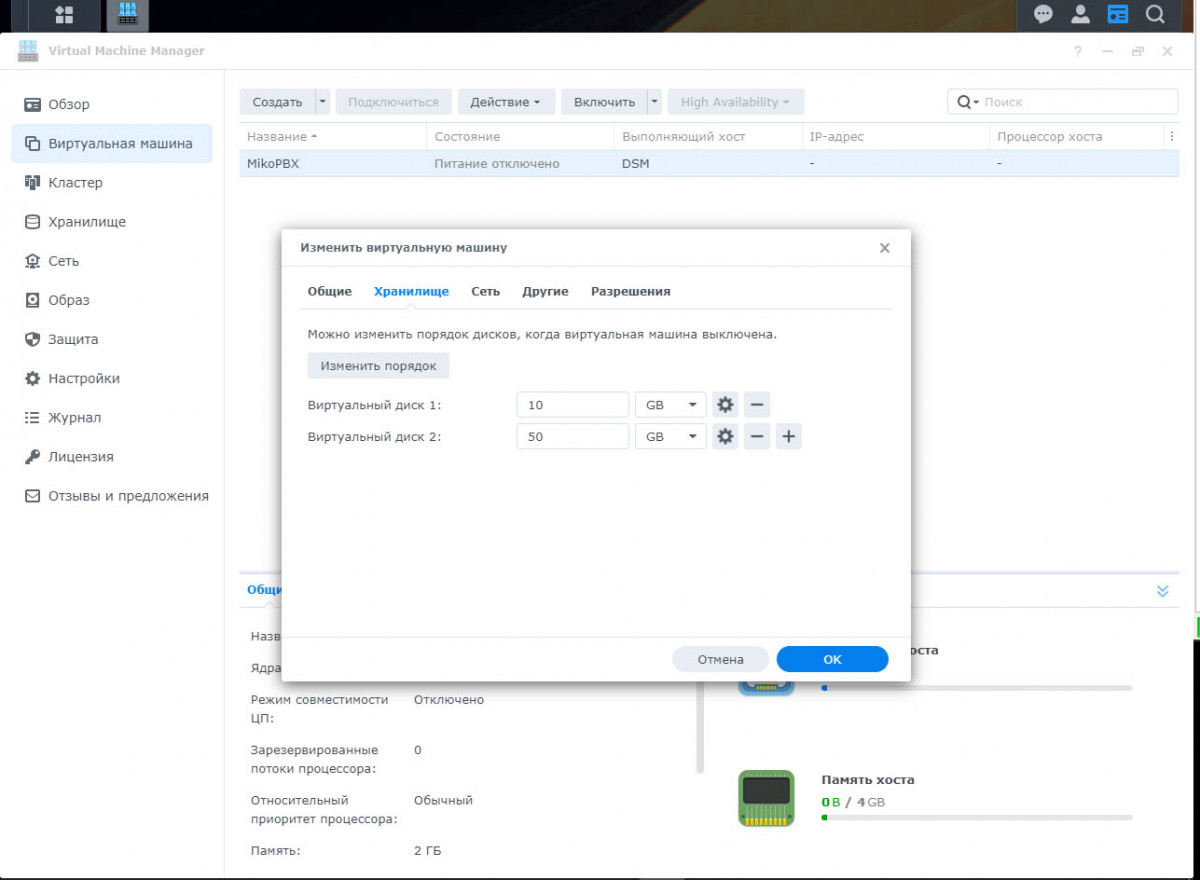
Task: Switch to Общие tab in dialog
Action: click(x=329, y=291)
